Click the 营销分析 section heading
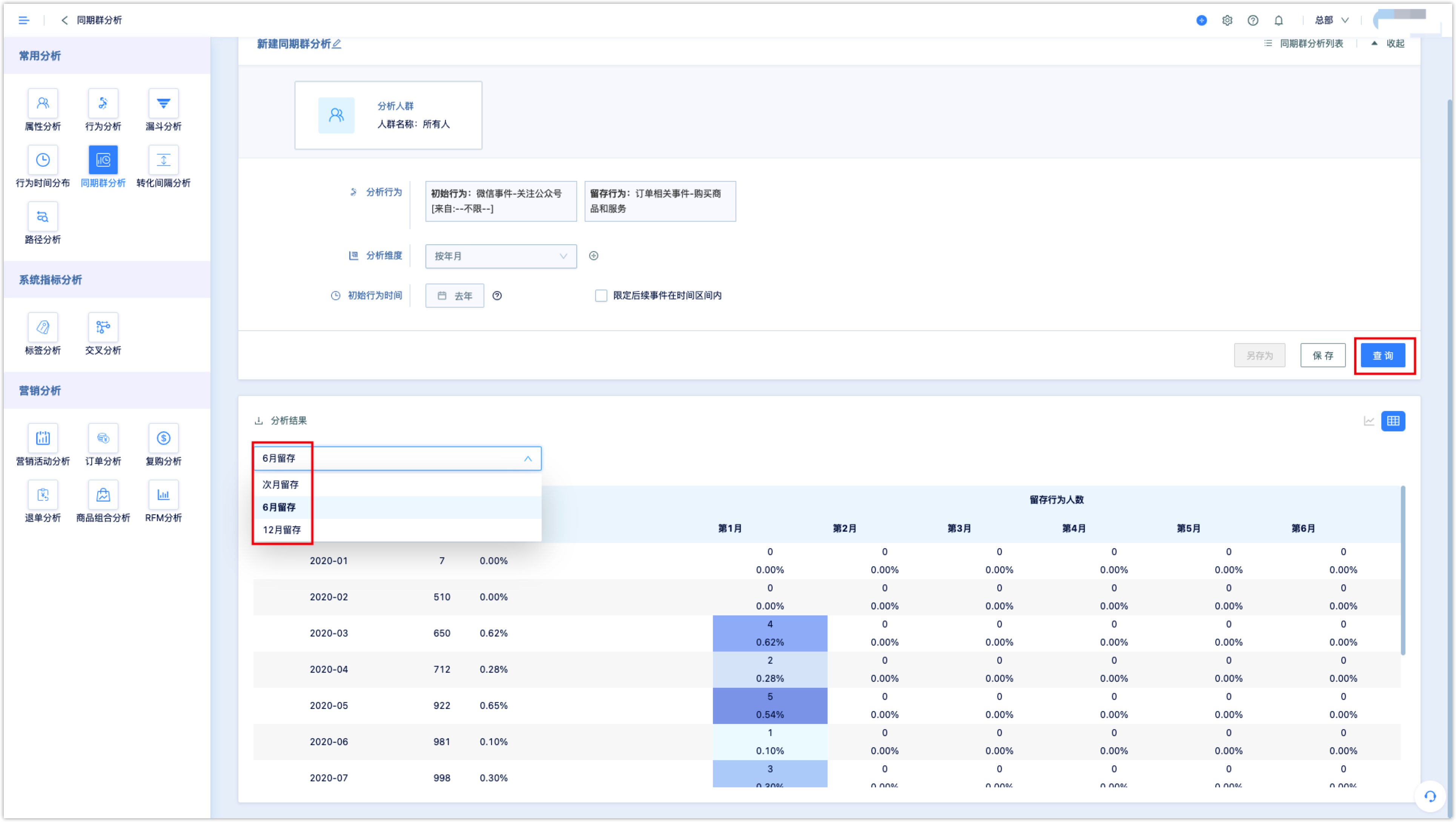The image size is (1456, 822). (40, 390)
